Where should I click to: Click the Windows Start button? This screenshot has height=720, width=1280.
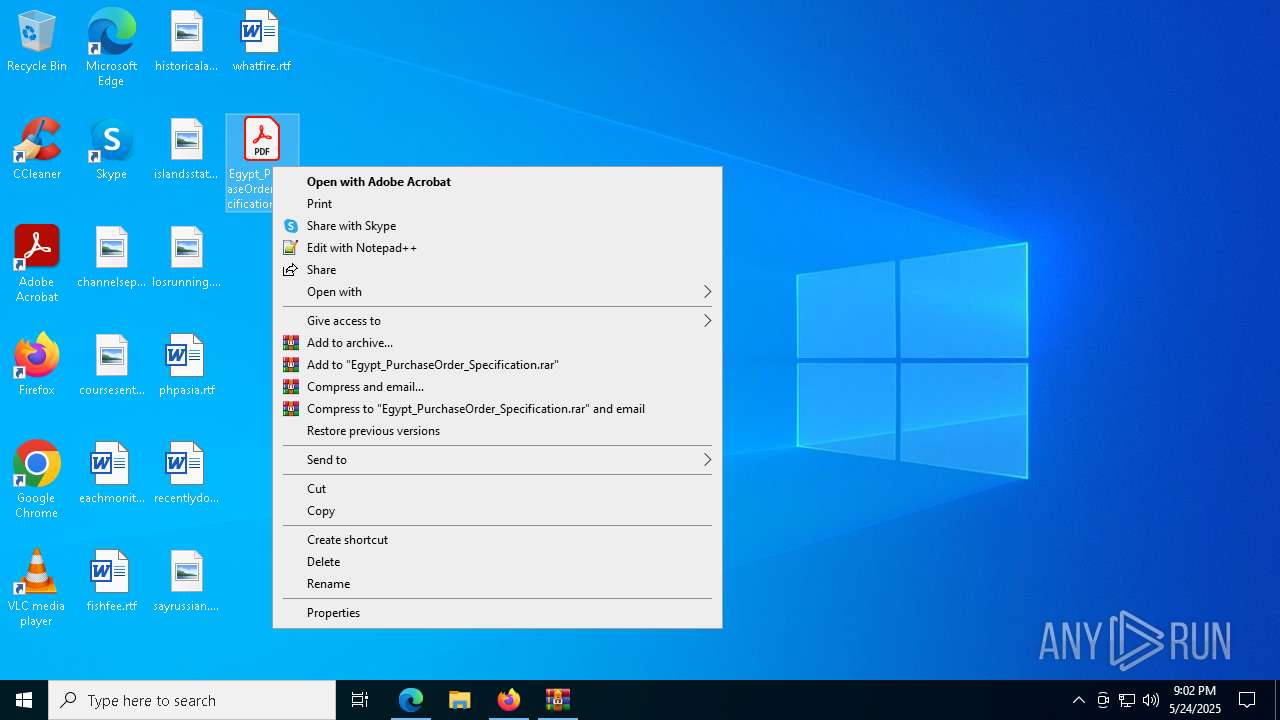pos(24,700)
